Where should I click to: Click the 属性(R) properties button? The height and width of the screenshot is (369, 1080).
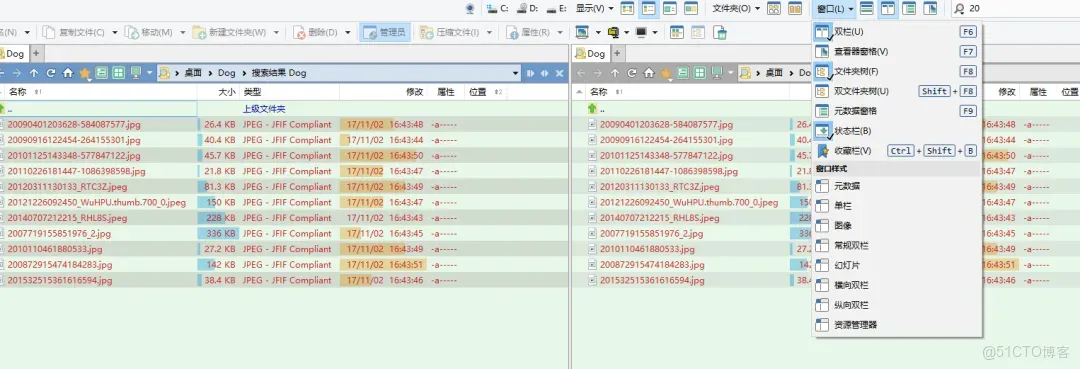click(529, 32)
